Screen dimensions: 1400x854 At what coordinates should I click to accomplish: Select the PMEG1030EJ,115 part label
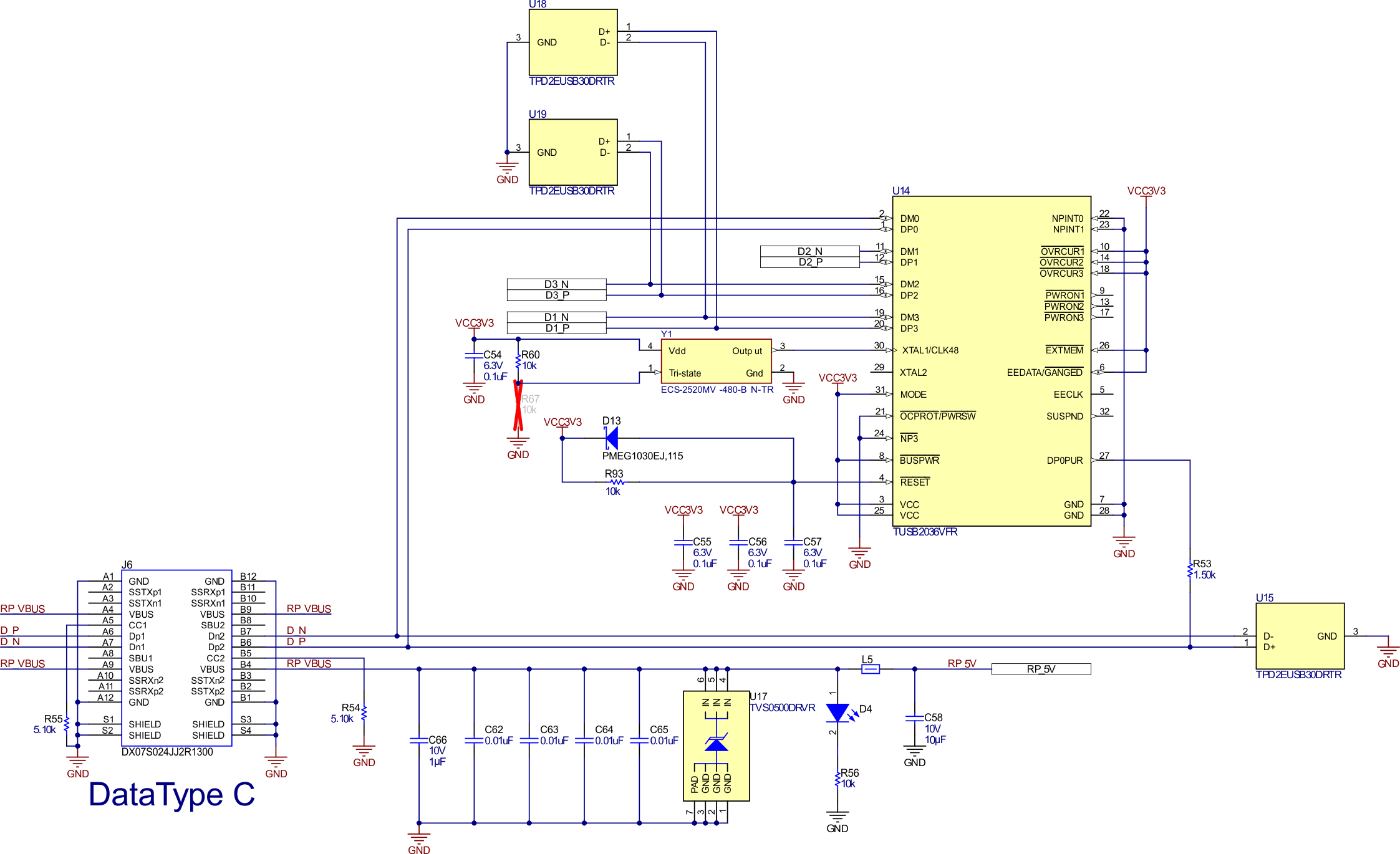(642, 456)
